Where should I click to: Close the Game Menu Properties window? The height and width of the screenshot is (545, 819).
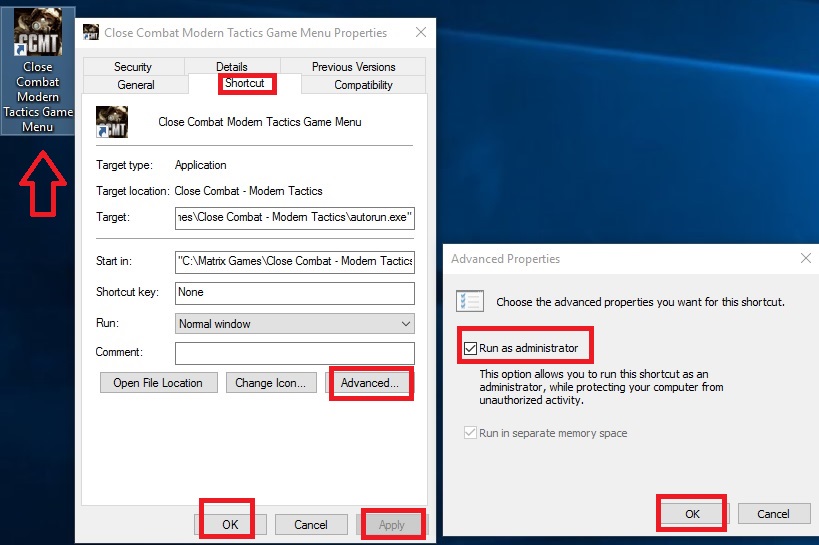421,32
